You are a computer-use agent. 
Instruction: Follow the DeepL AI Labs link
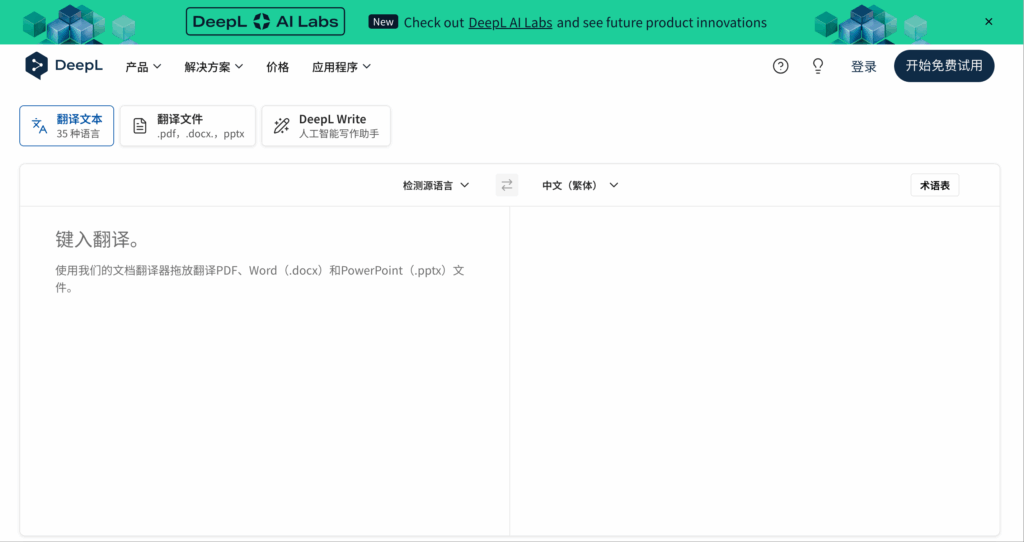pyautogui.click(x=510, y=22)
